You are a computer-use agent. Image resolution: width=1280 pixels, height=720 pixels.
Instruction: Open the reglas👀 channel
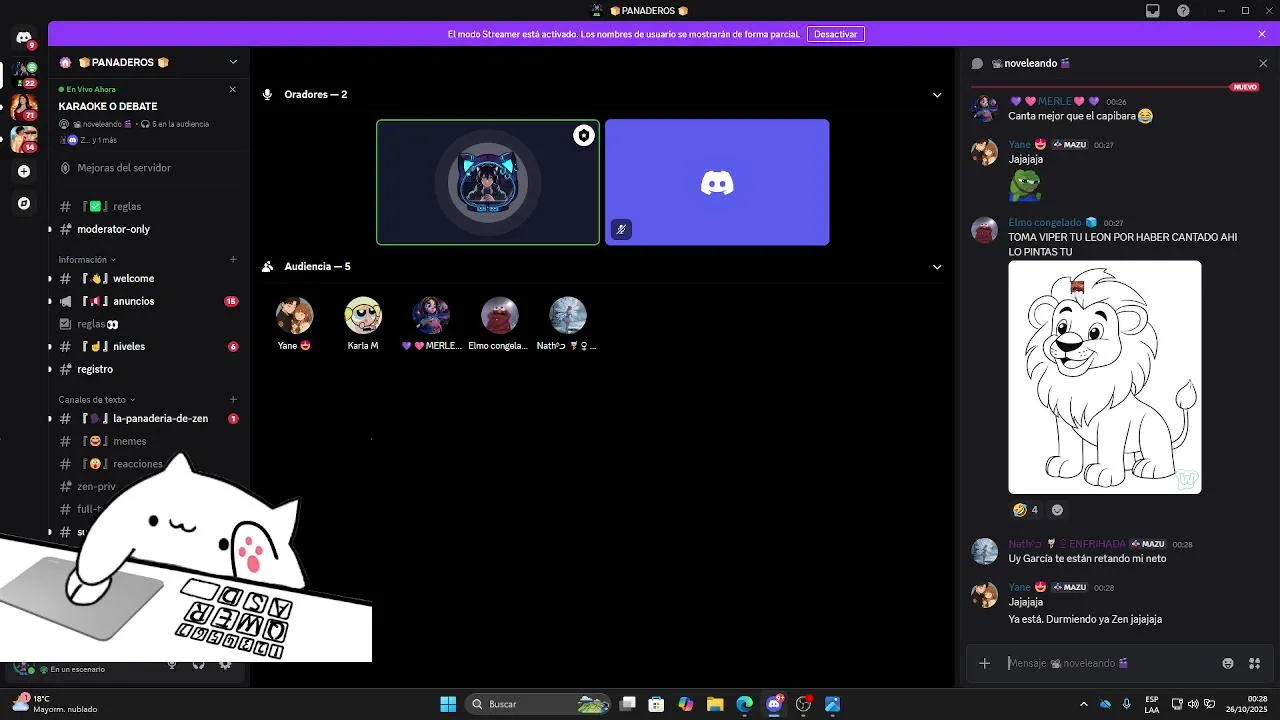(x=98, y=324)
